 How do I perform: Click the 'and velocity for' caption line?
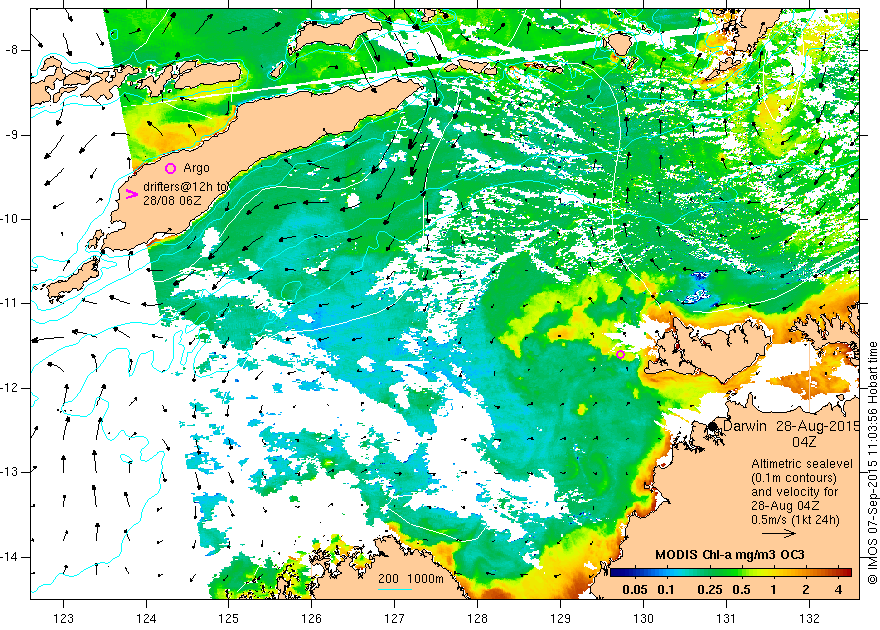pyautogui.click(x=795, y=492)
